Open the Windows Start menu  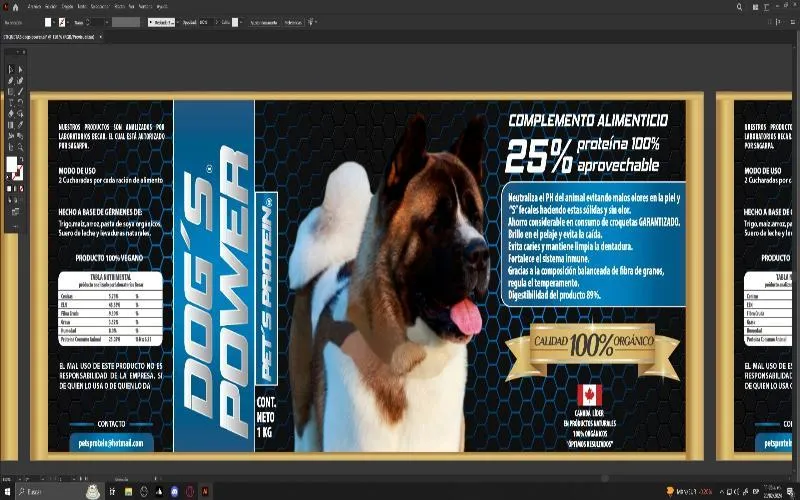(x=7, y=492)
